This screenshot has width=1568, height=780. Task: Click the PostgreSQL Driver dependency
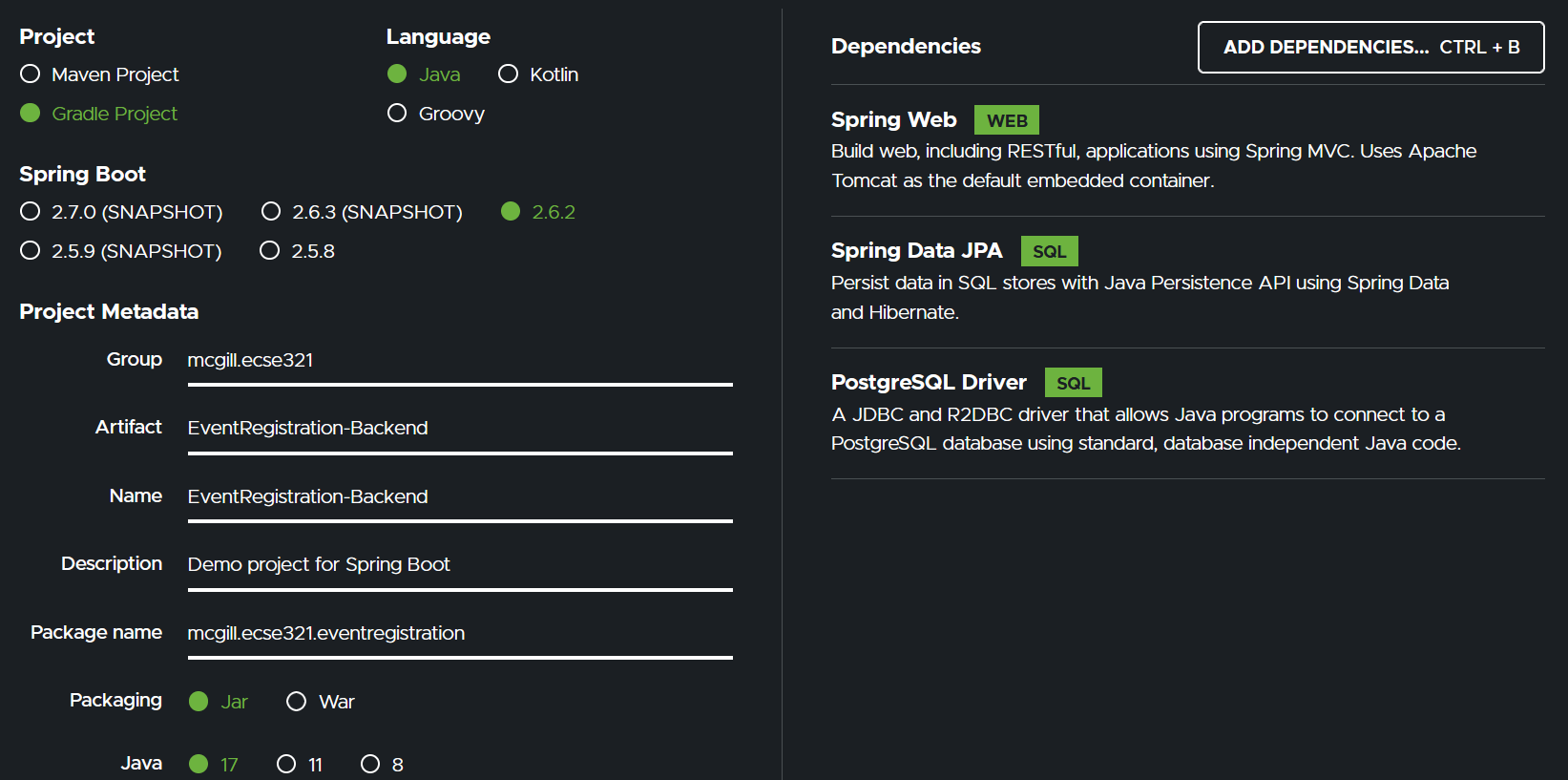(x=929, y=383)
